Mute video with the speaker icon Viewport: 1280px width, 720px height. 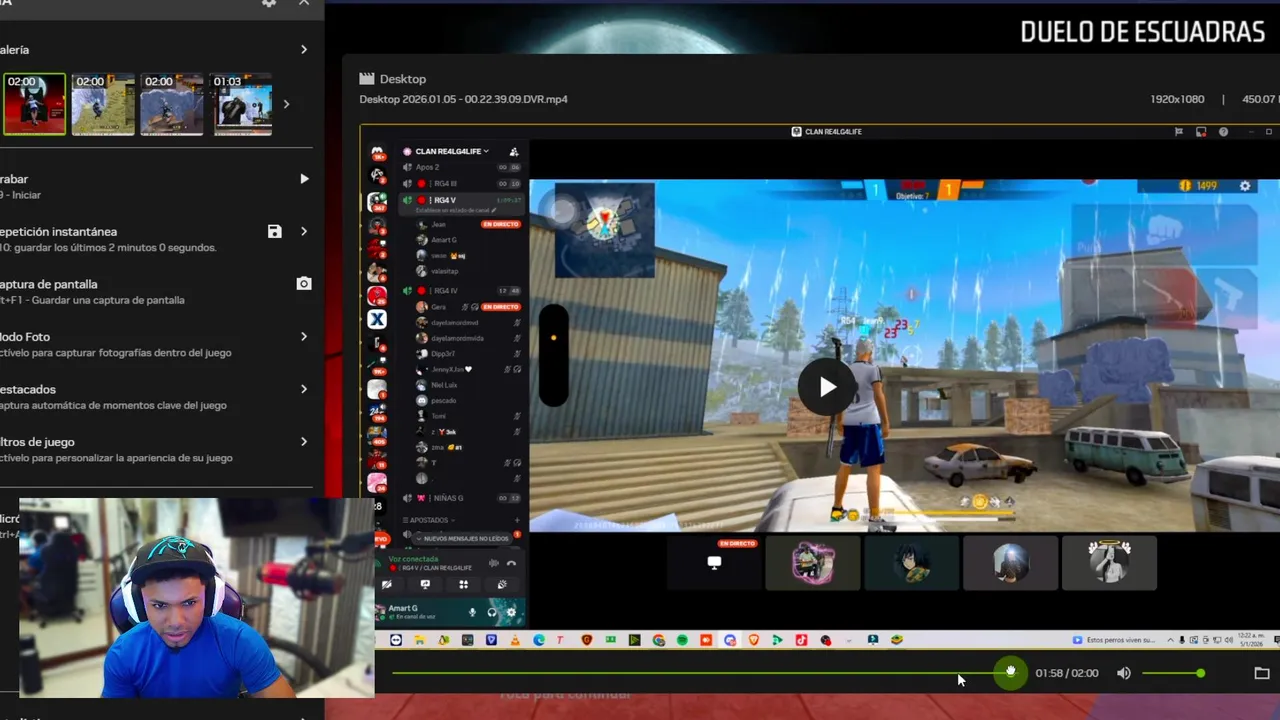1124,673
